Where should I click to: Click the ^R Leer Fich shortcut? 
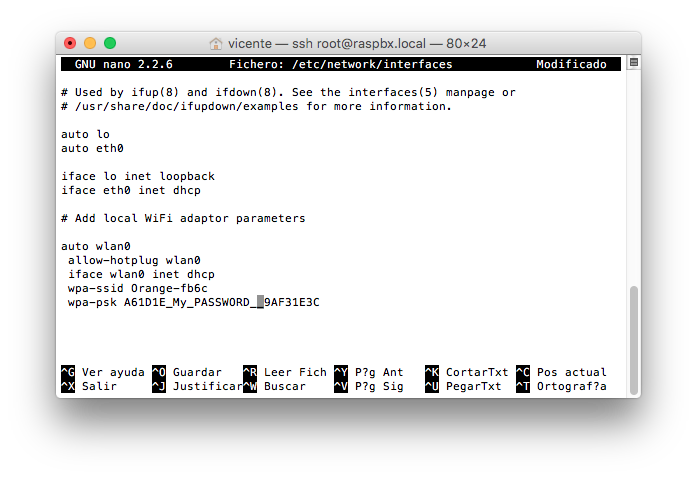[285, 372]
